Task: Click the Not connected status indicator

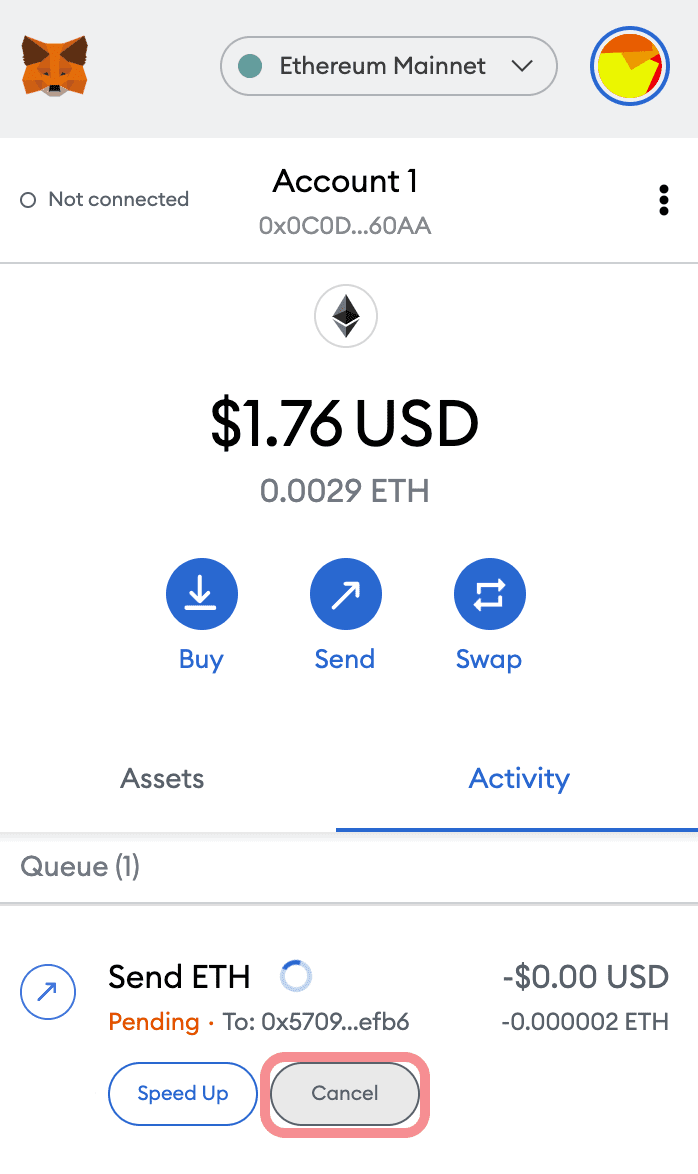Action: click(x=105, y=200)
